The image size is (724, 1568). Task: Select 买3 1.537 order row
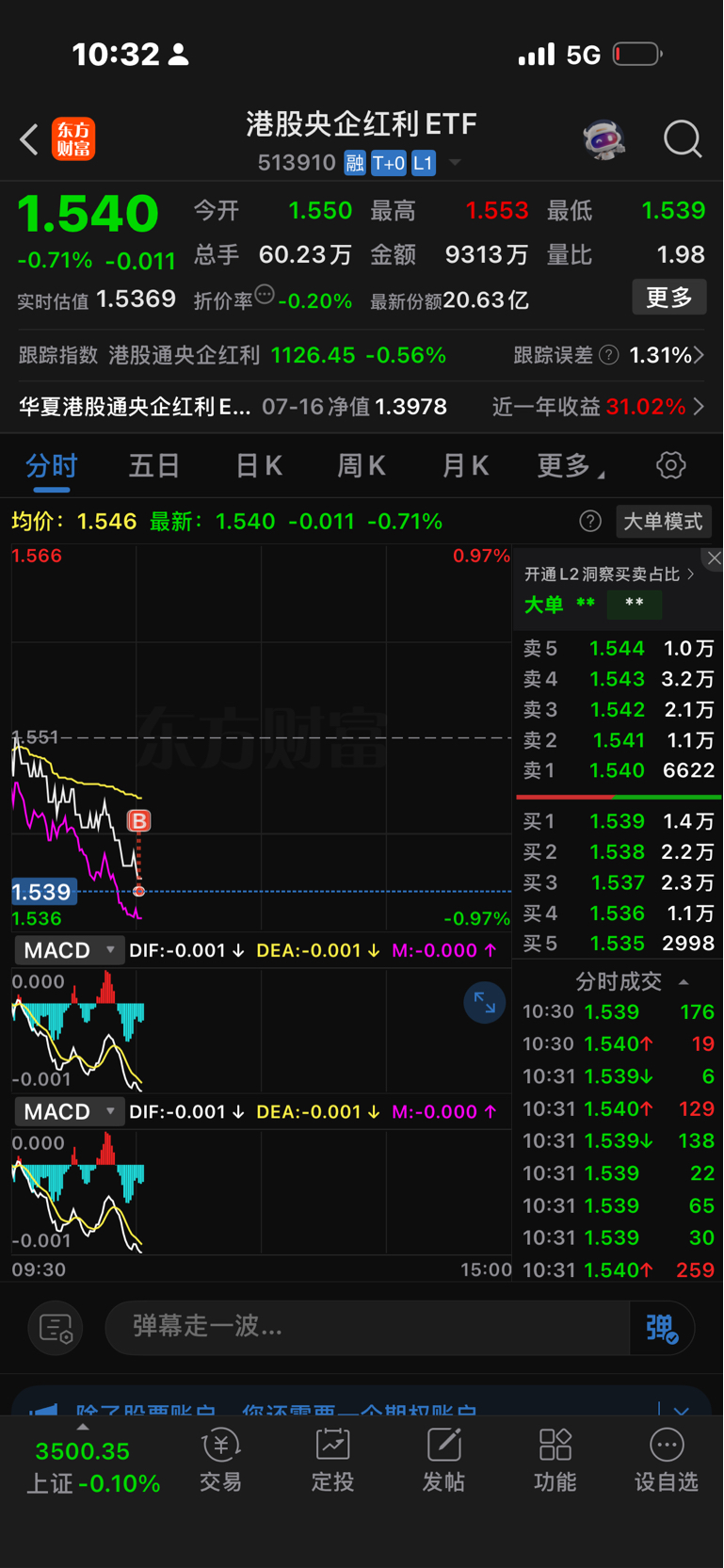[x=619, y=882]
